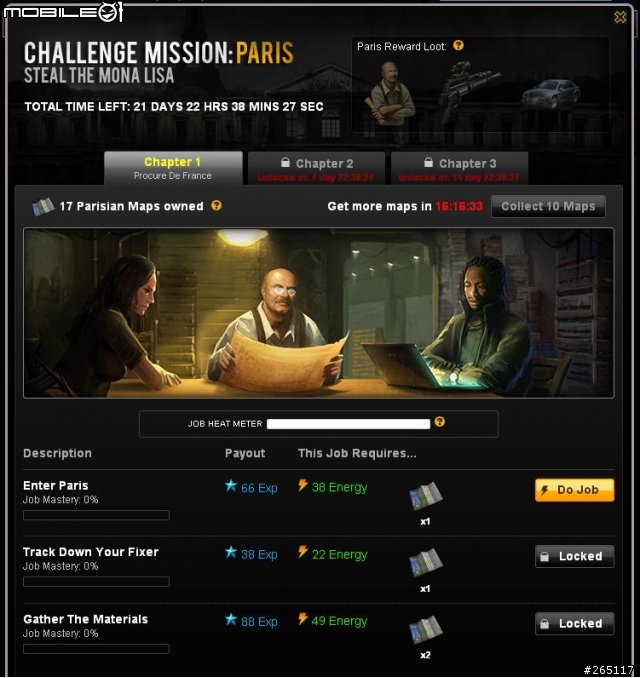Click the Collect 10 Maps button

coord(548,206)
